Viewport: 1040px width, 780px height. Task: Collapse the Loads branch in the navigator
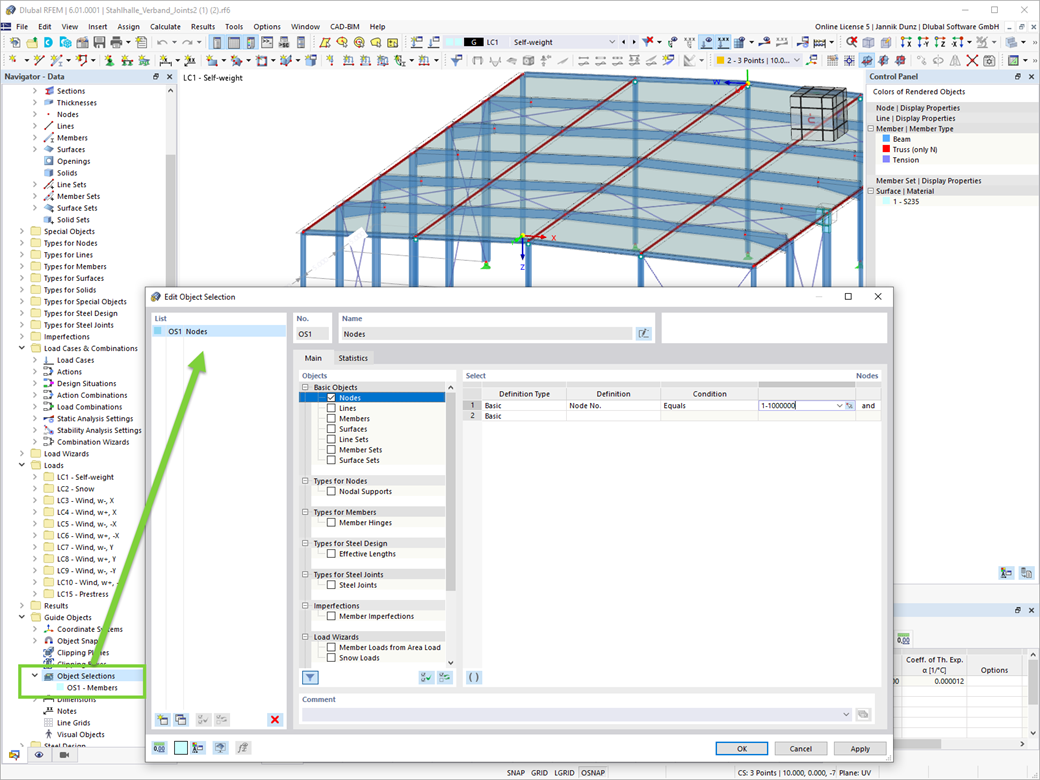click(22, 464)
